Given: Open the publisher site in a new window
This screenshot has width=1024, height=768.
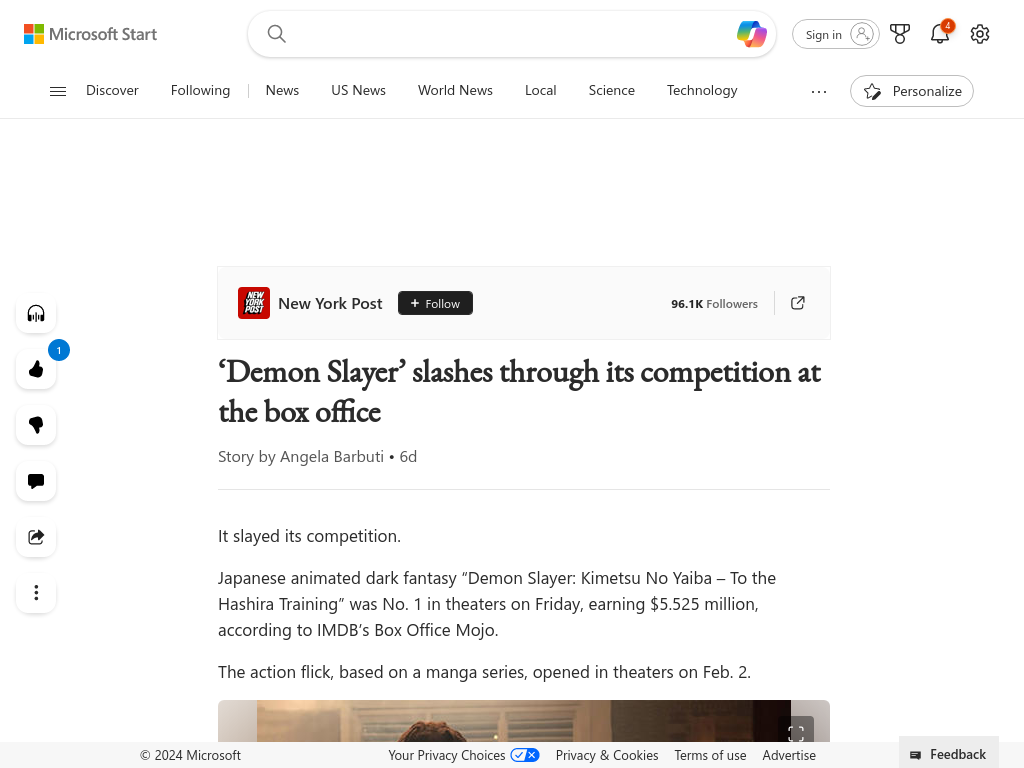Looking at the screenshot, I should 797,303.
